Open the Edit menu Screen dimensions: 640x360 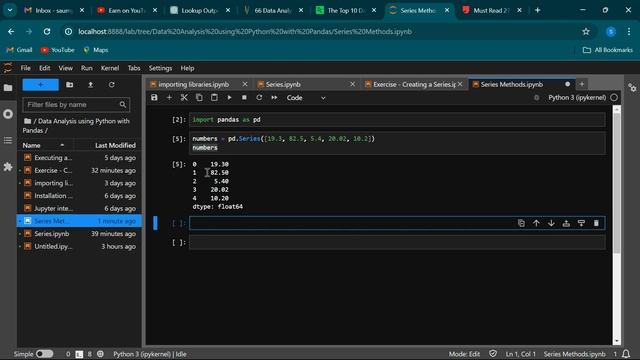[x=44, y=68]
